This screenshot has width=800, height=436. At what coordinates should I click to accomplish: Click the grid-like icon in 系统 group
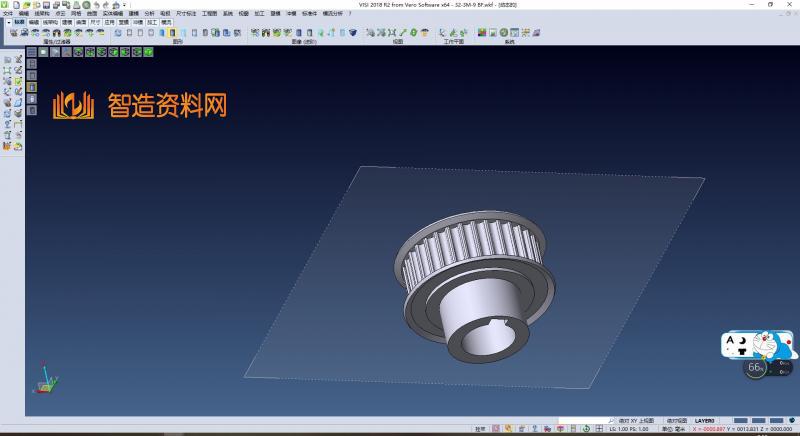[x=514, y=33]
